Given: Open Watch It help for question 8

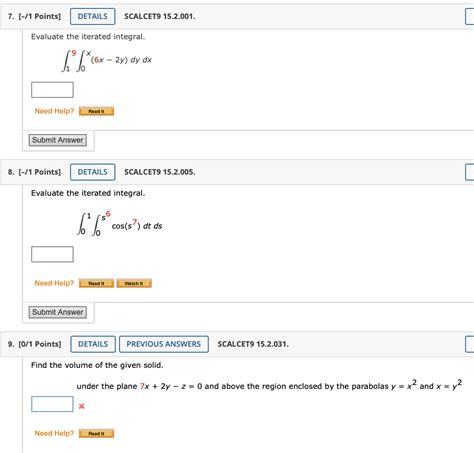Looking at the screenshot, I should (x=134, y=283).
